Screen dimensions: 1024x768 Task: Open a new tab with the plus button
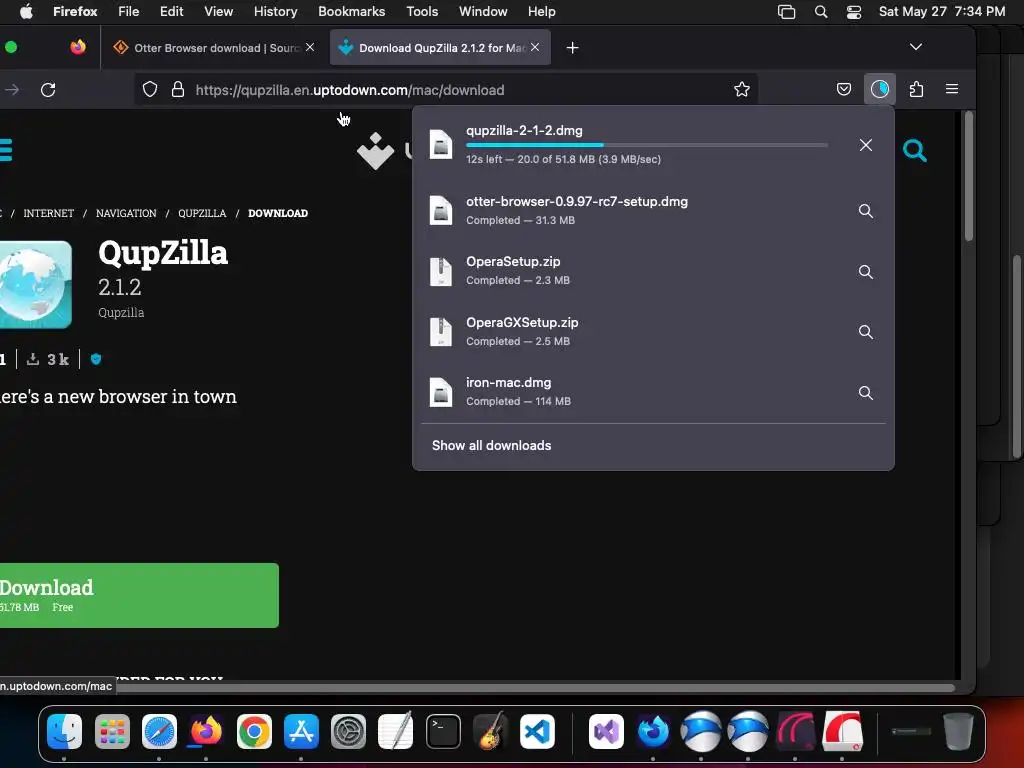[572, 48]
